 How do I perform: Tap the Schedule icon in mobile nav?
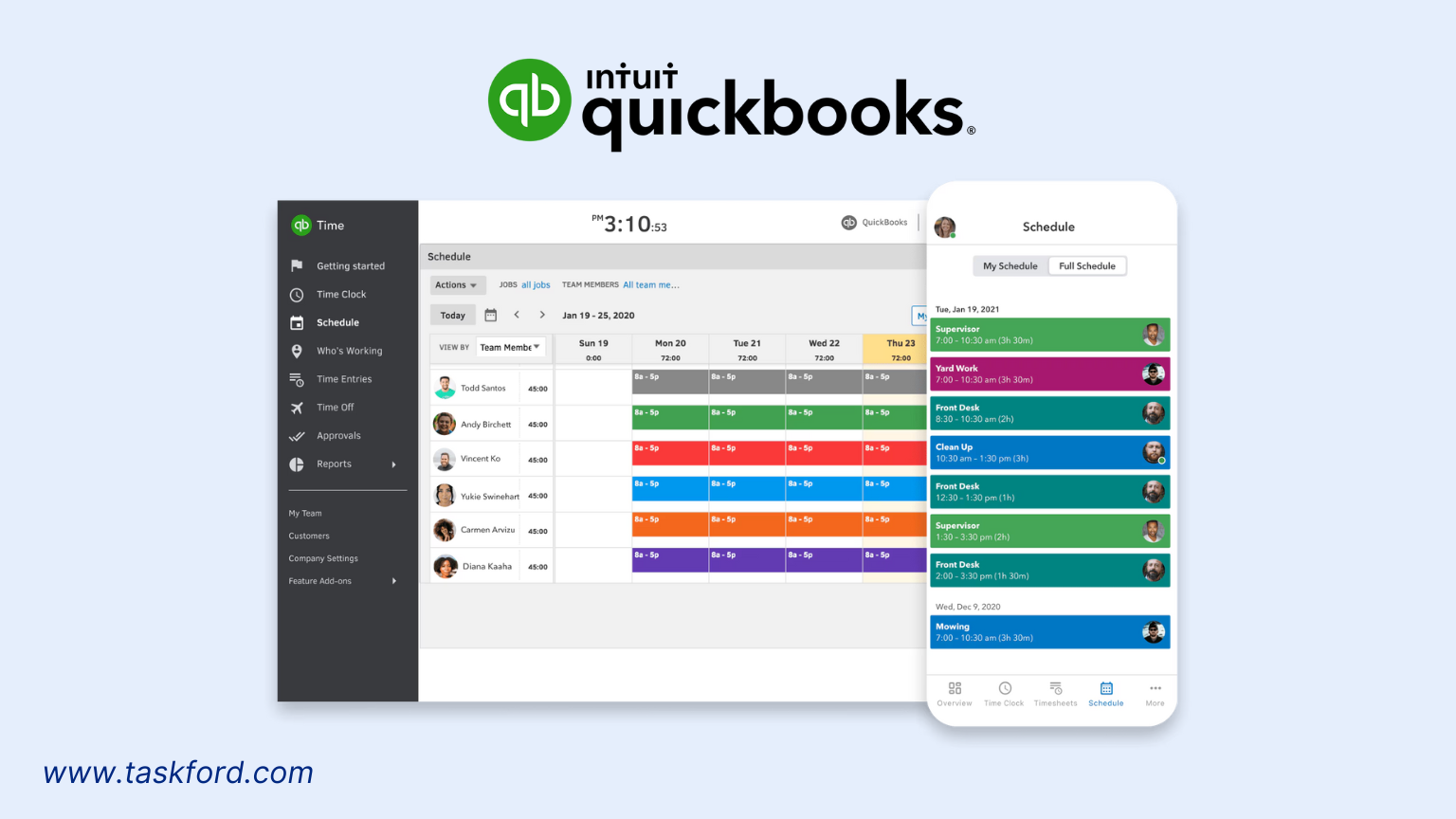pyautogui.click(x=1106, y=688)
